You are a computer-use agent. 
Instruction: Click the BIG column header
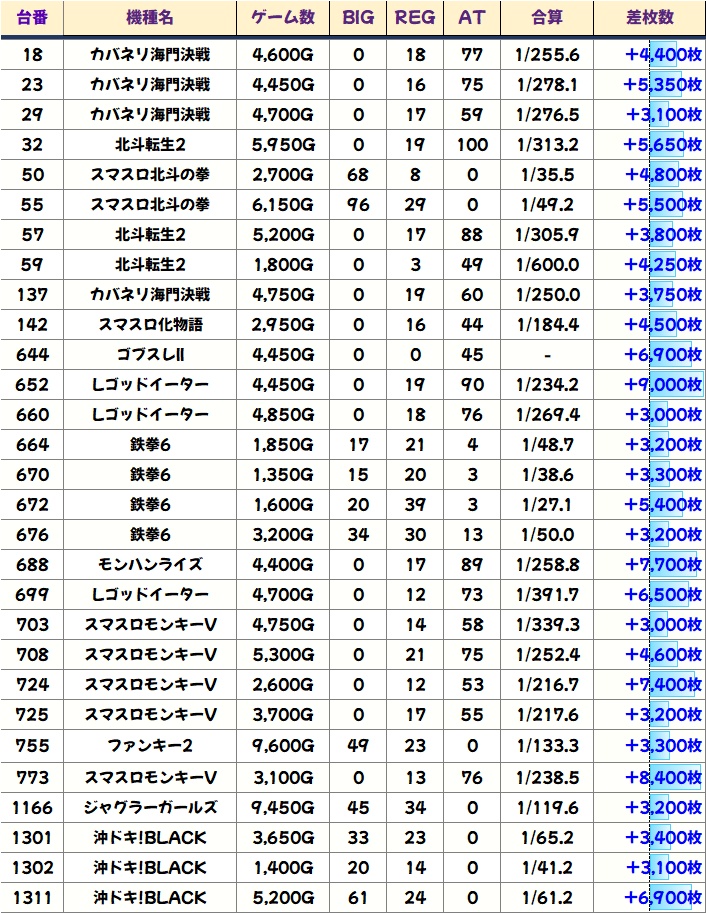pyautogui.click(x=358, y=18)
